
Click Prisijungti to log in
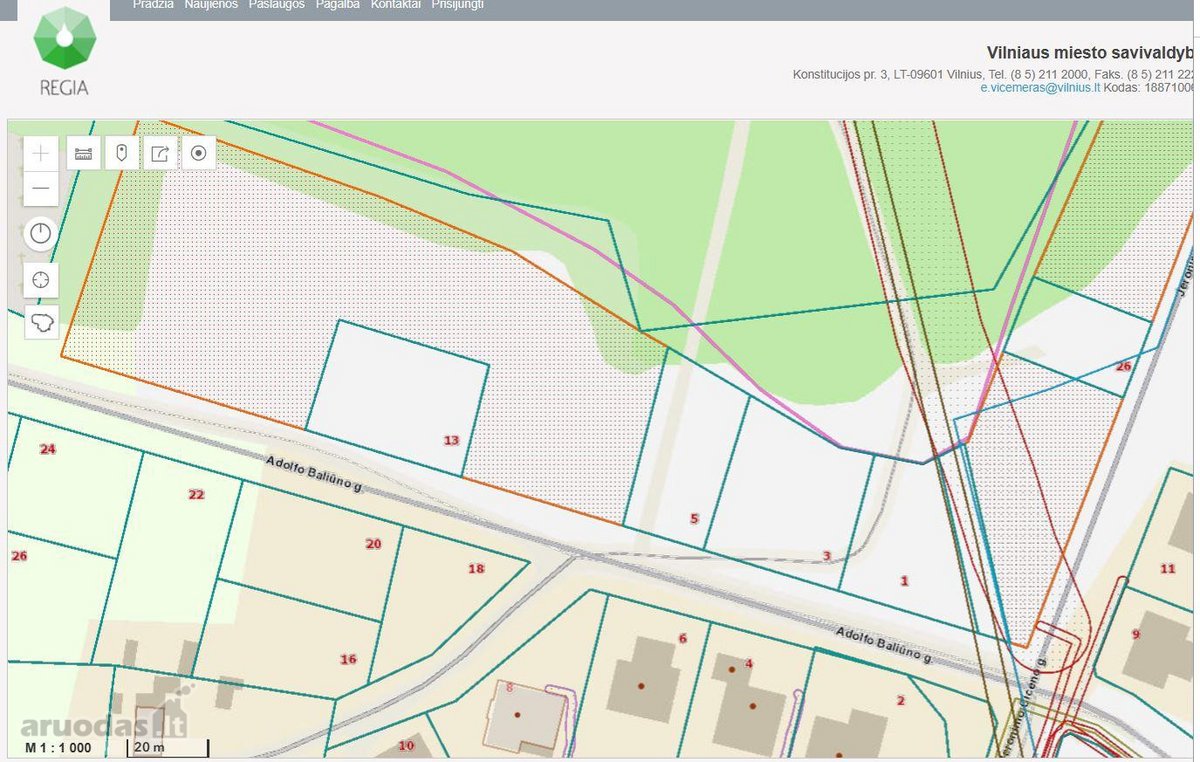(458, 5)
